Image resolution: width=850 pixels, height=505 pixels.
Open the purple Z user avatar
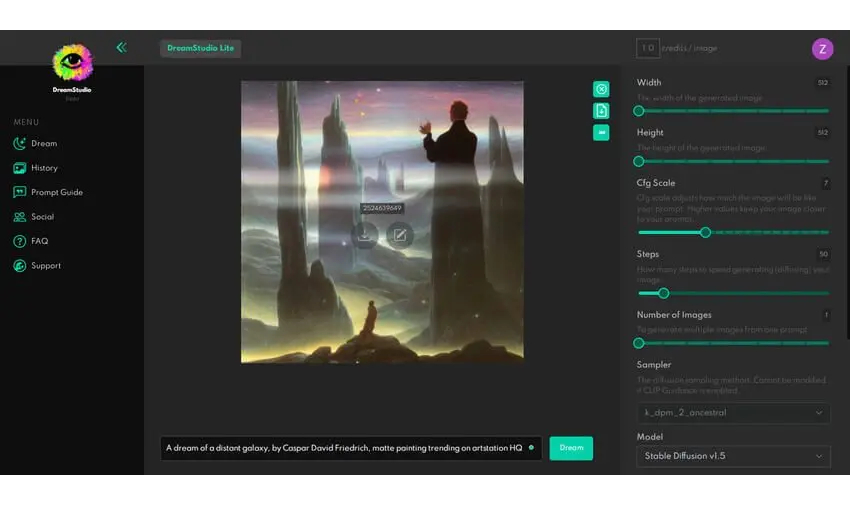822,48
